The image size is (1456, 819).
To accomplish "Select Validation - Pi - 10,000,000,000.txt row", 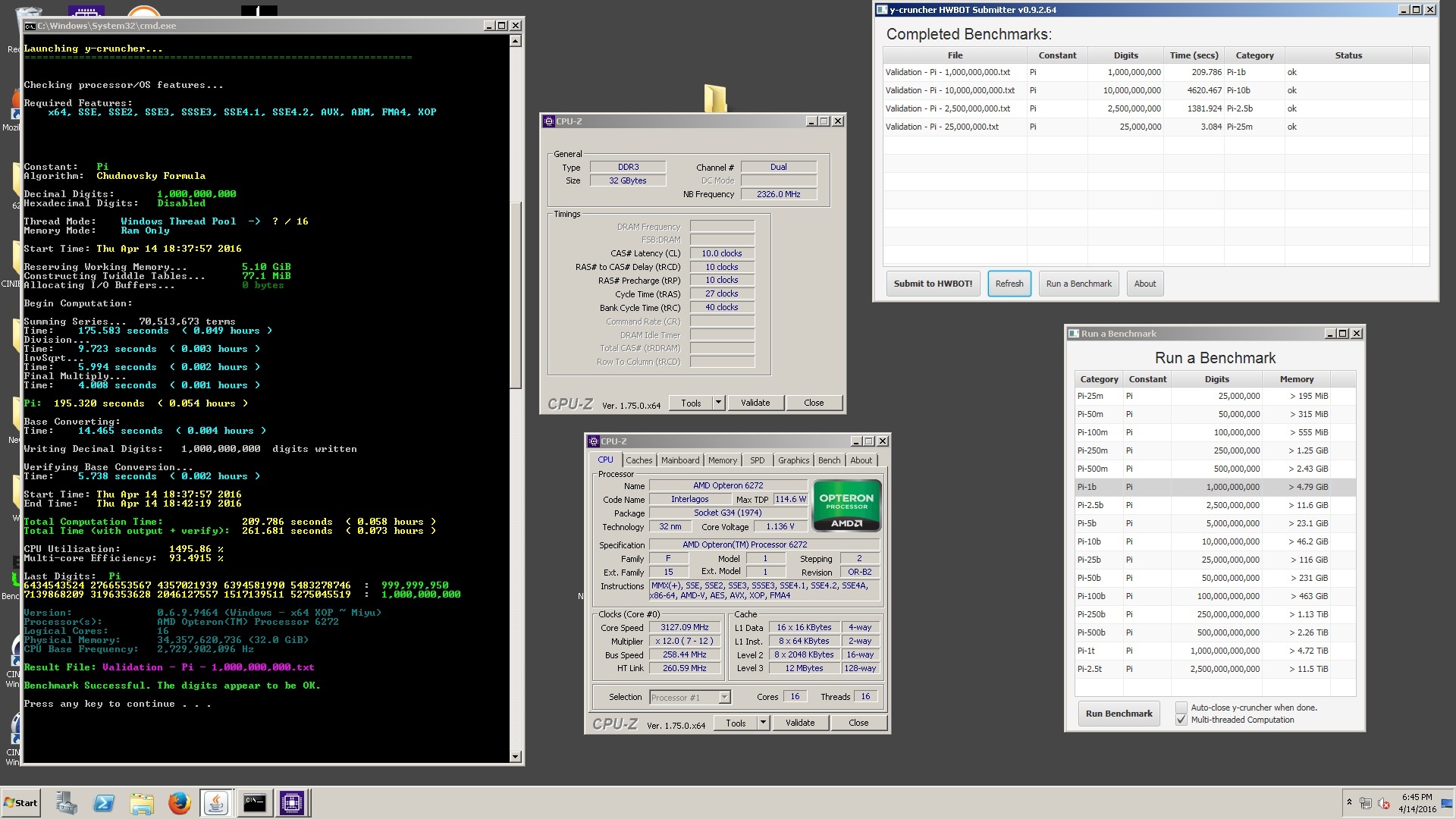I will tap(1156, 90).
